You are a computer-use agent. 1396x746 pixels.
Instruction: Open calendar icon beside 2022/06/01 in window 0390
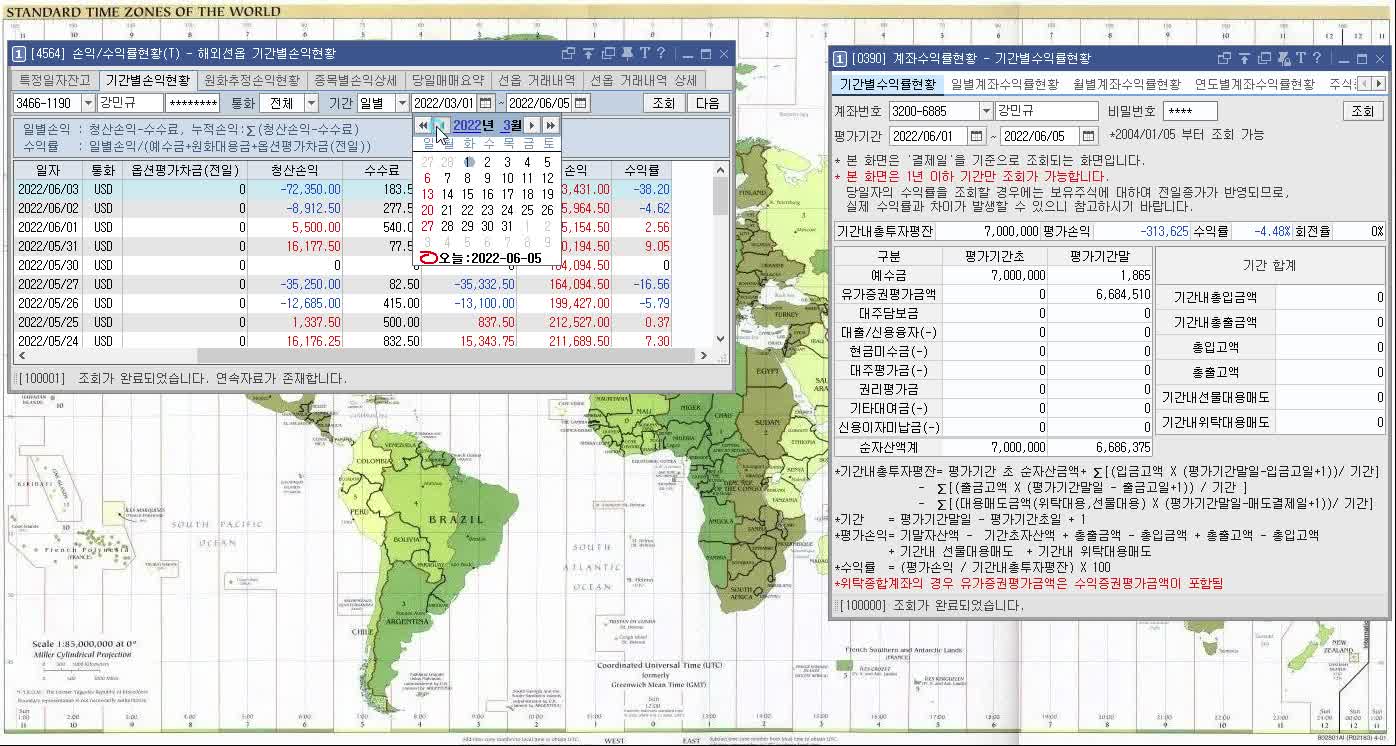click(976, 135)
